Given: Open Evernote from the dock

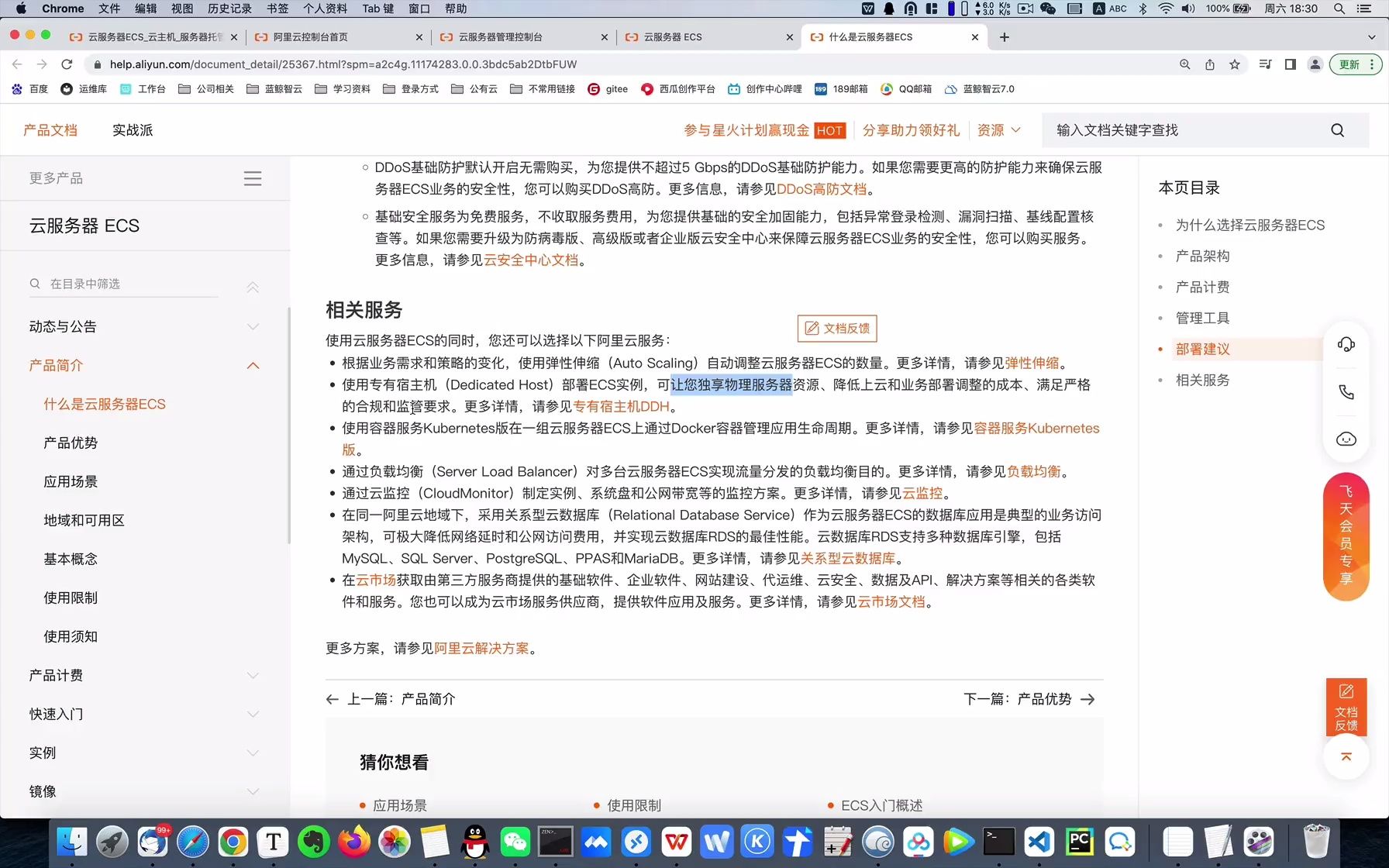Looking at the screenshot, I should pyautogui.click(x=314, y=842).
